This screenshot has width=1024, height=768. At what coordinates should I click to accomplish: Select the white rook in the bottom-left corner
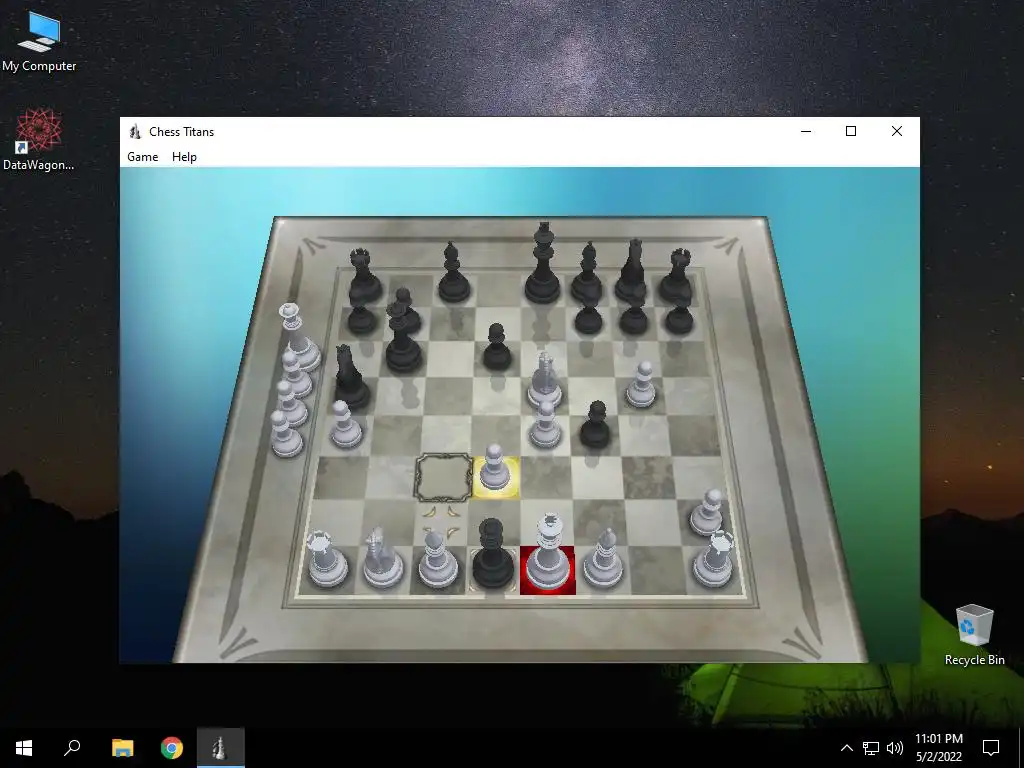(326, 559)
